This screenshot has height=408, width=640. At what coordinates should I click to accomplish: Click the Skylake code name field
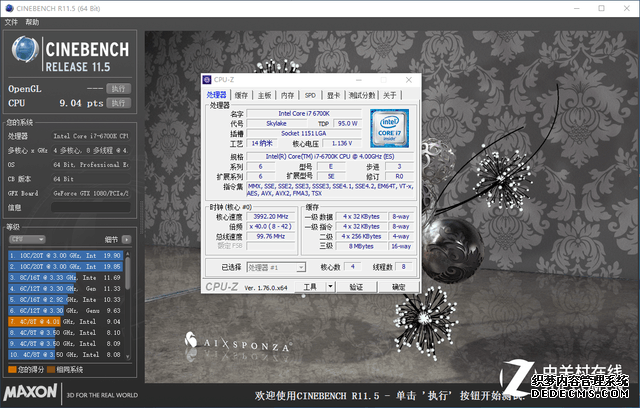click(276, 123)
